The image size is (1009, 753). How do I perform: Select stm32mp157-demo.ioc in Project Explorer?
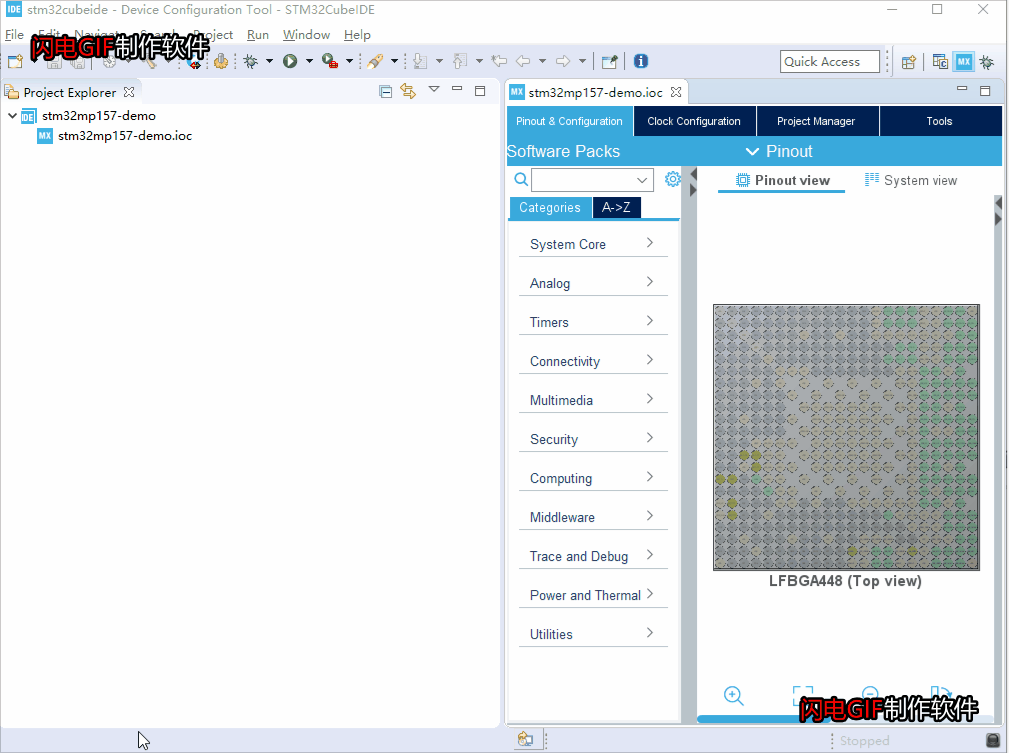115,136
